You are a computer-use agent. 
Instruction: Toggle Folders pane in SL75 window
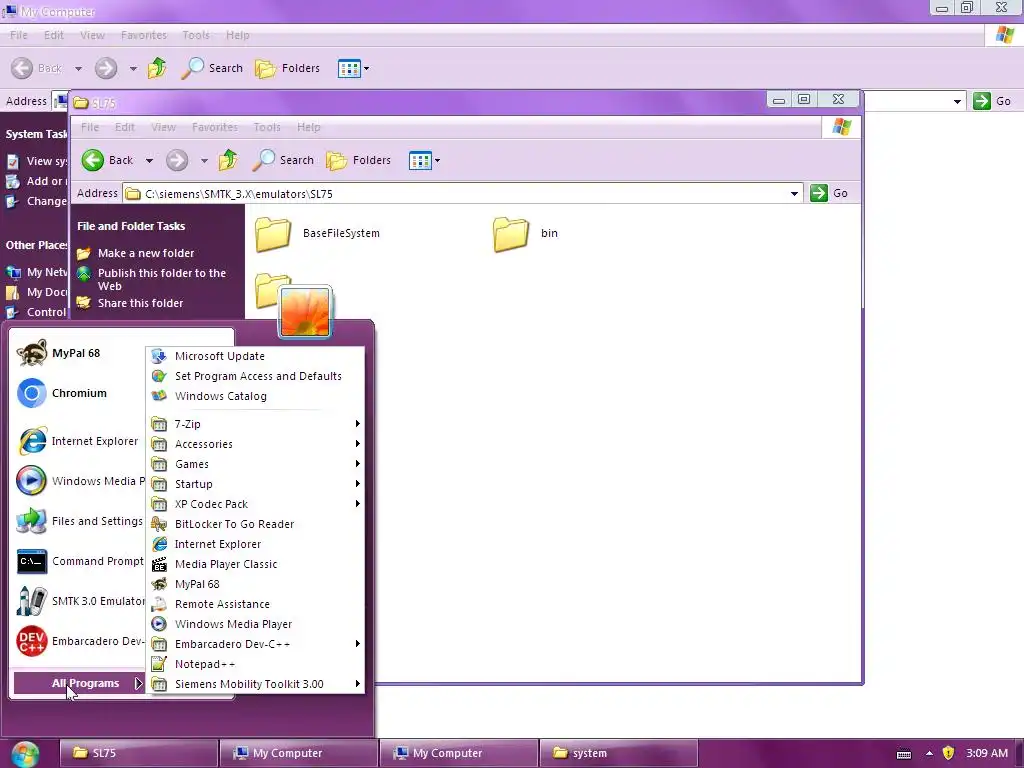(x=359, y=160)
